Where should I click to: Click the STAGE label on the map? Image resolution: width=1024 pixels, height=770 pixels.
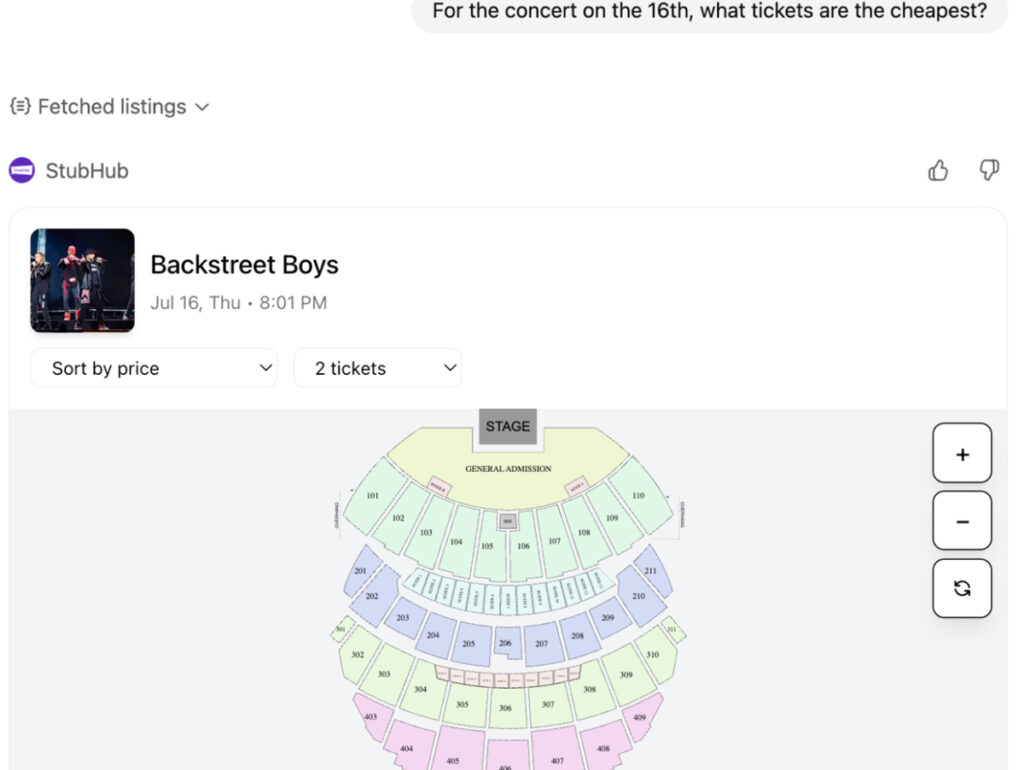(x=508, y=426)
